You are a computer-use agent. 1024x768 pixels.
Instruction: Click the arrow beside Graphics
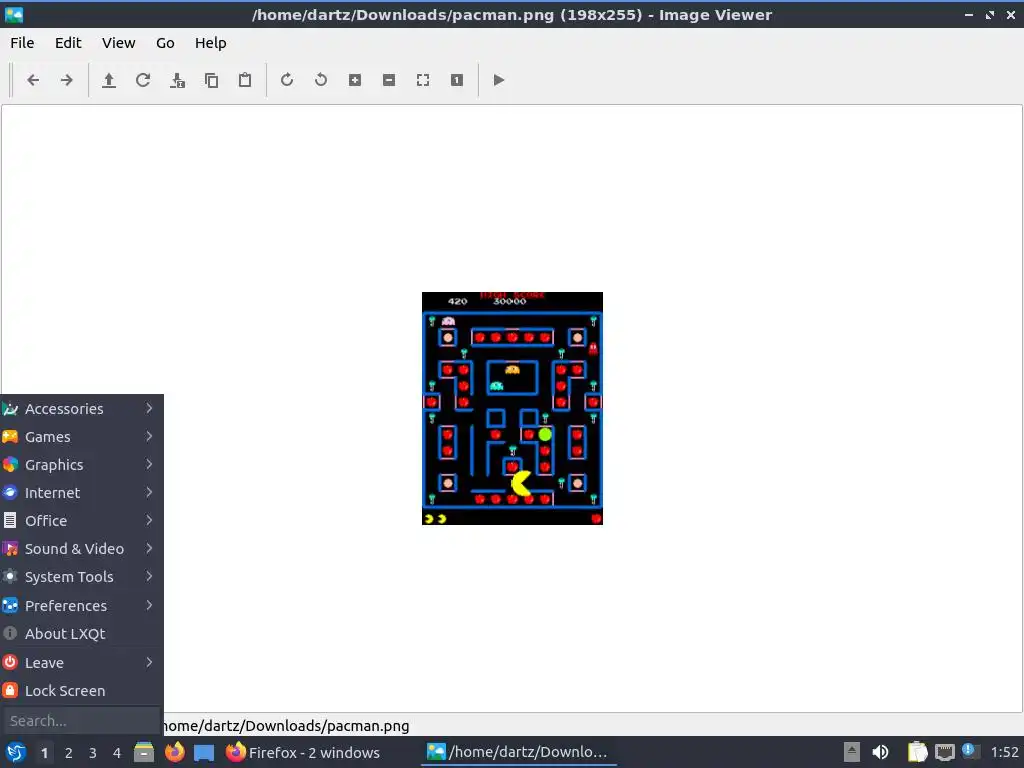[149, 464]
